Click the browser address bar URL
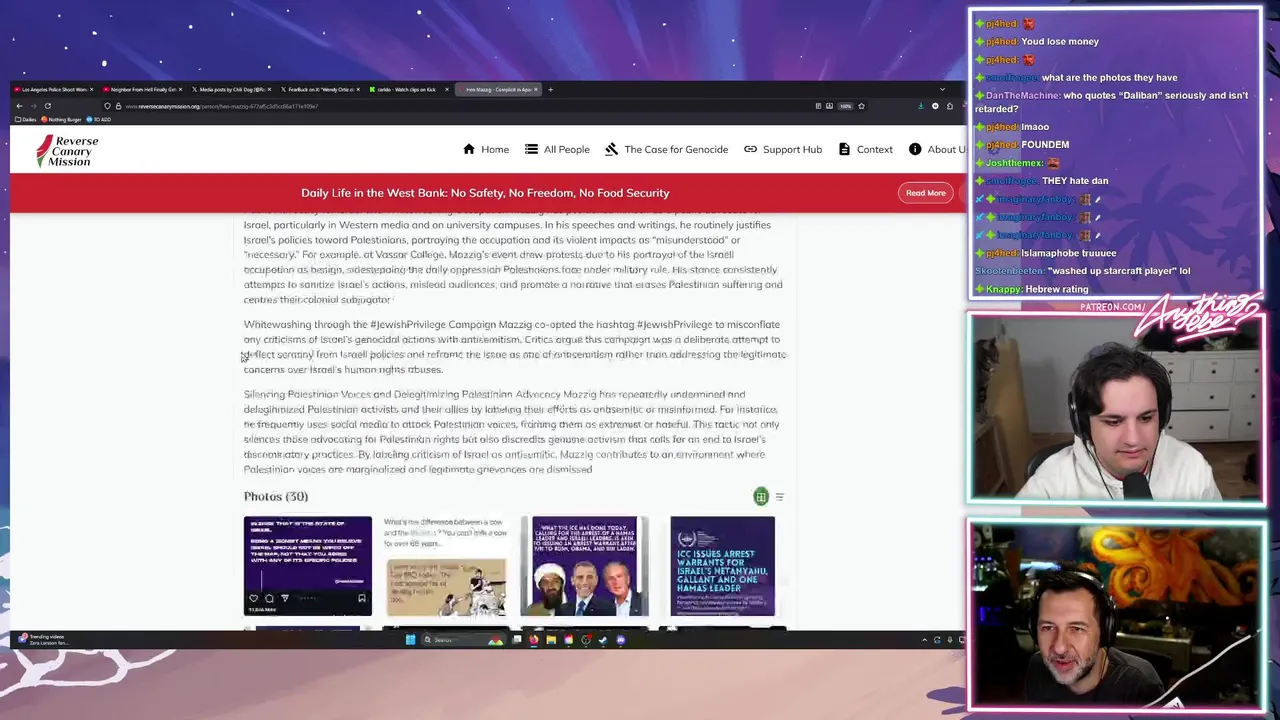The image size is (1280, 720). click(220, 106)
